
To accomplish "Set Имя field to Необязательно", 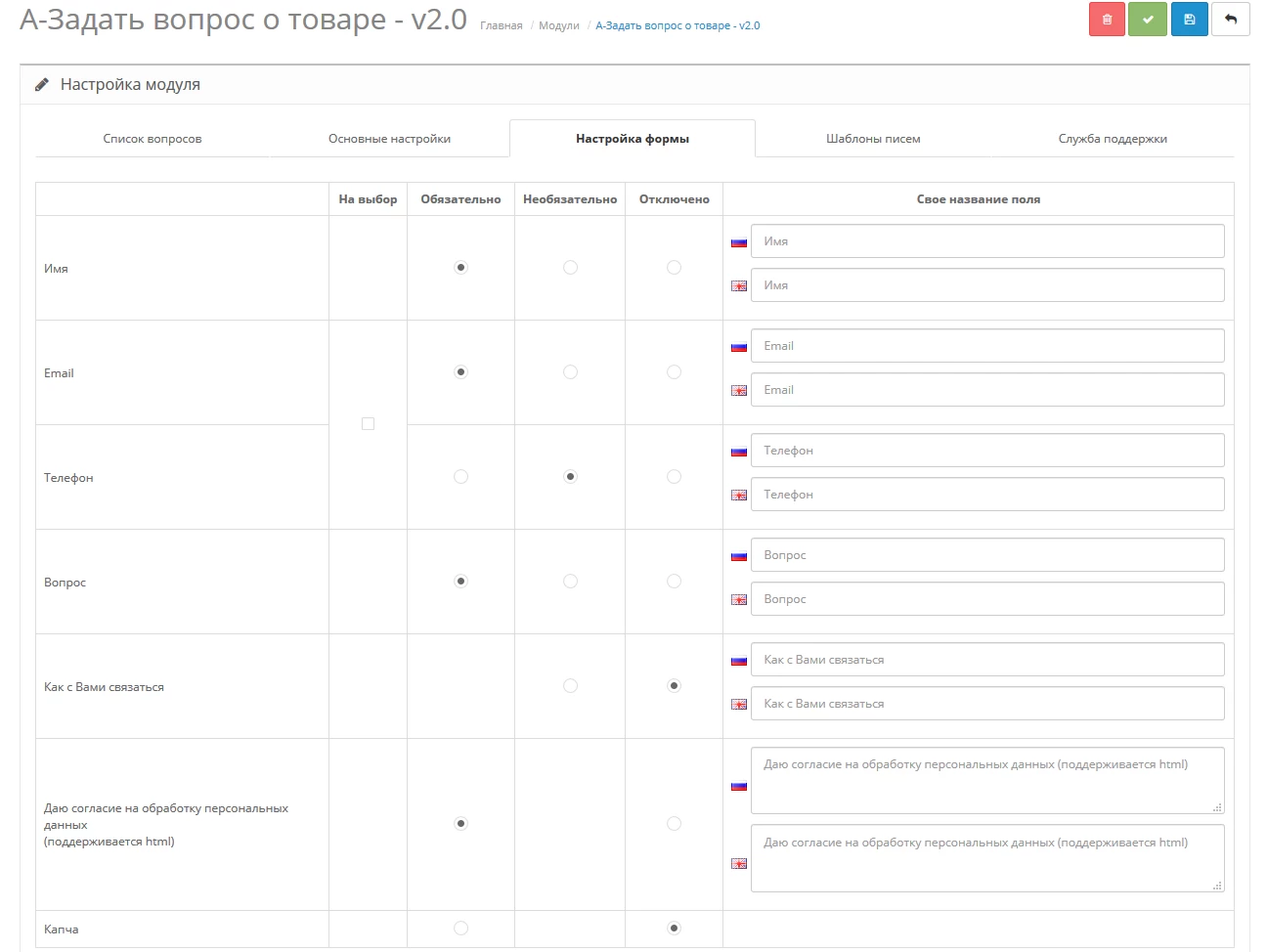I will [570, 267].
